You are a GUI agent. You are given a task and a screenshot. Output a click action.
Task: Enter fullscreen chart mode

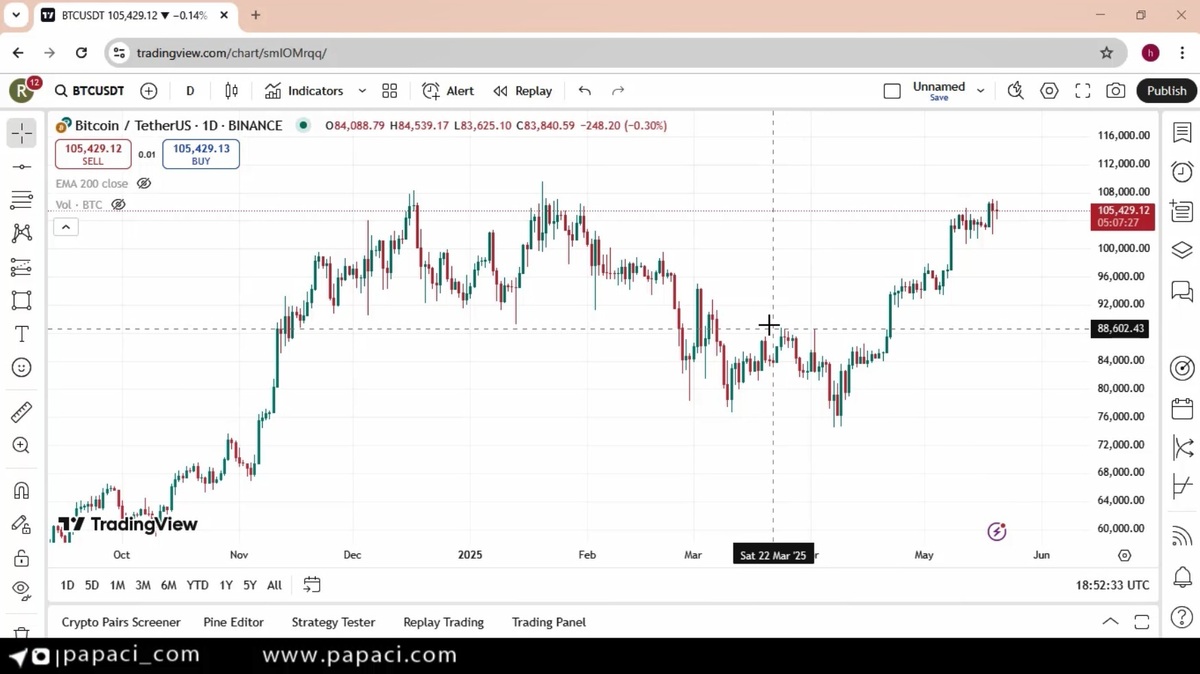click(x=1082, y=91)
